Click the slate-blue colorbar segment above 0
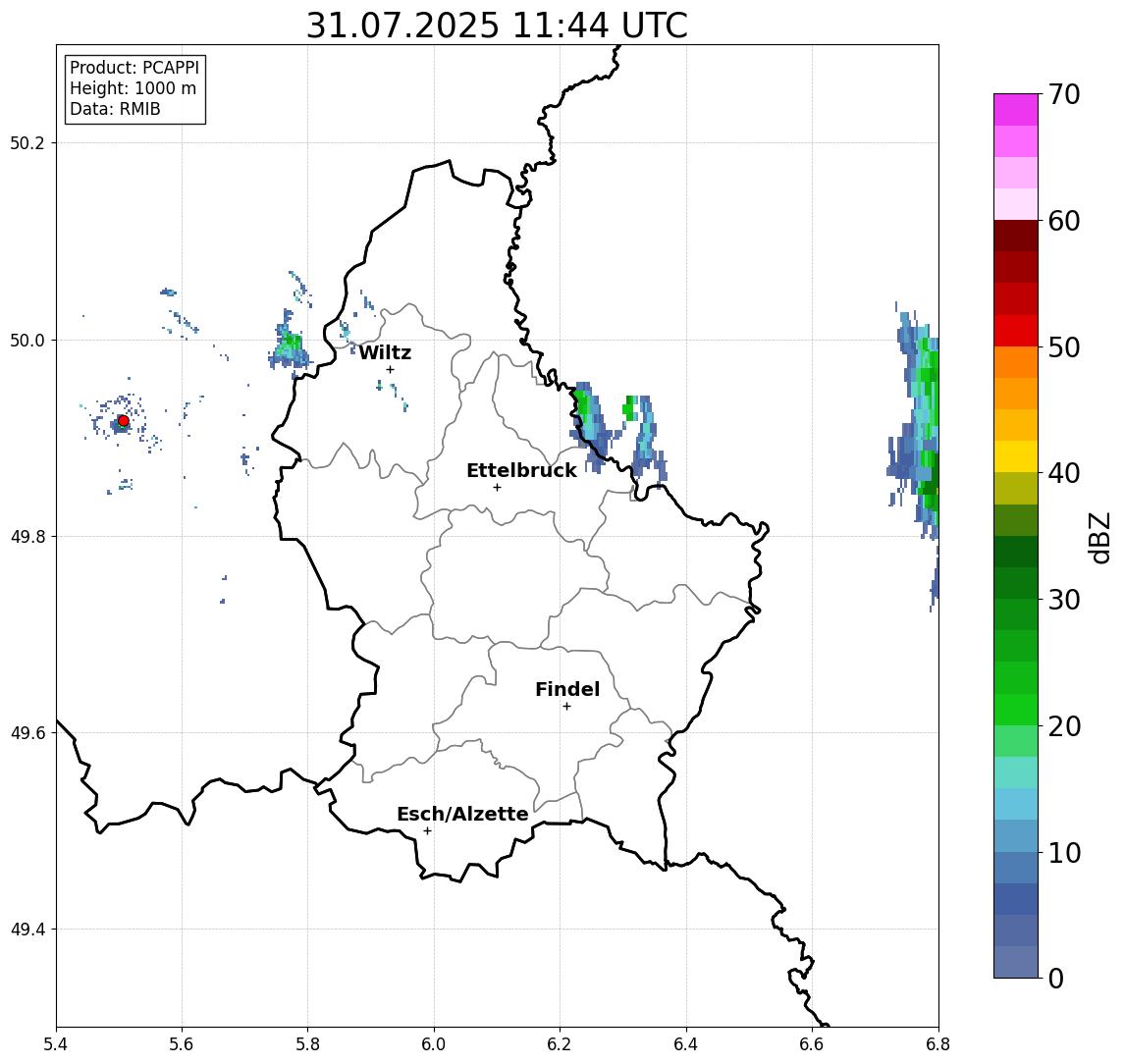 1016,962
